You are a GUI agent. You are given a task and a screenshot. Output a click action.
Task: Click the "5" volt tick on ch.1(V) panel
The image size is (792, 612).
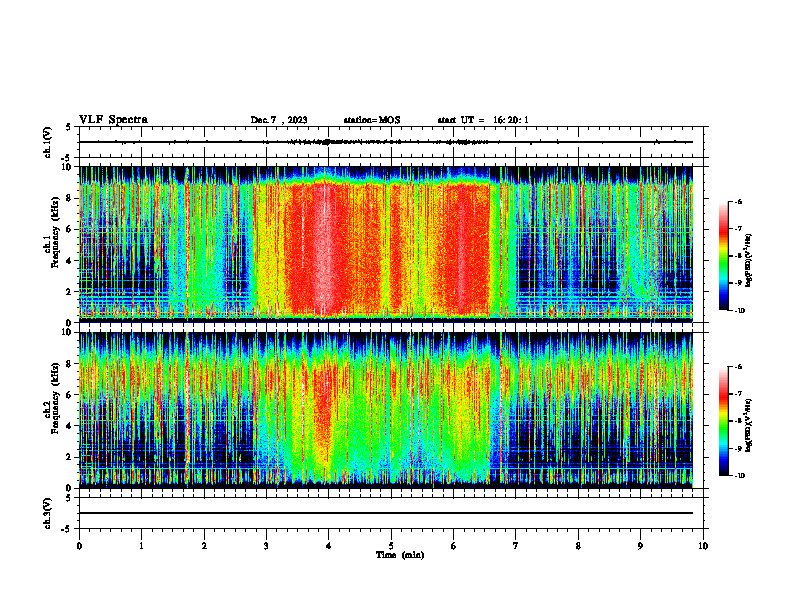(68, 127)
